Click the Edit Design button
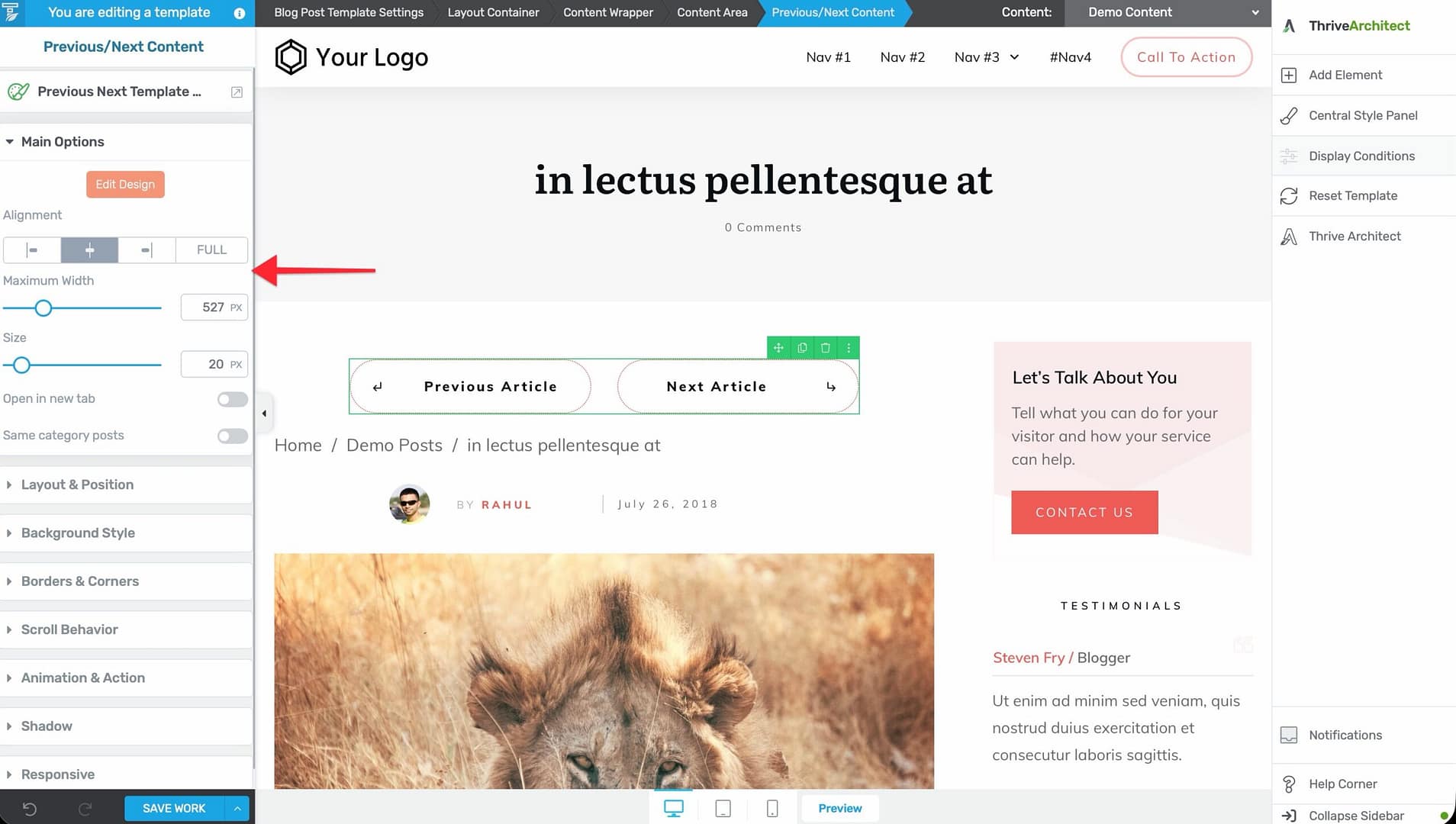The height and width of the screenshot is (824, 1456). tap(125, 184)
